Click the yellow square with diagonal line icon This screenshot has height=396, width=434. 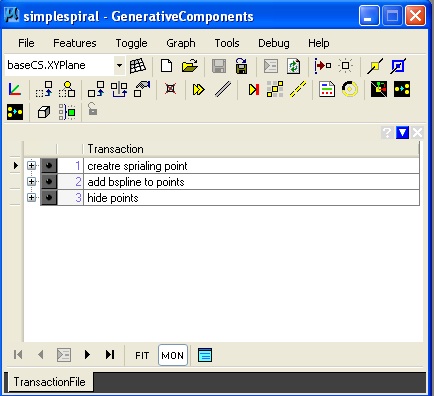point(375,66)
